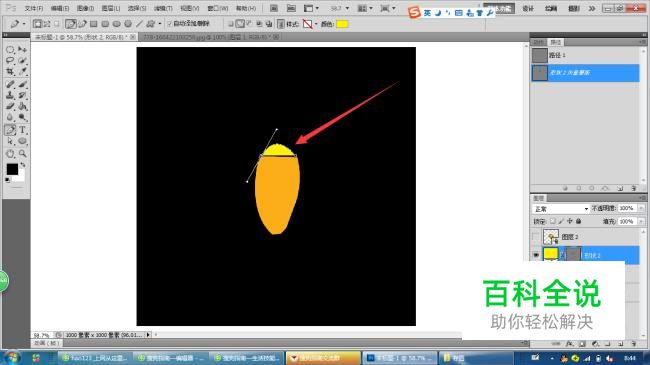Create new path in Paths panel
The image size is (650, 365).
(x=620, y=188)
